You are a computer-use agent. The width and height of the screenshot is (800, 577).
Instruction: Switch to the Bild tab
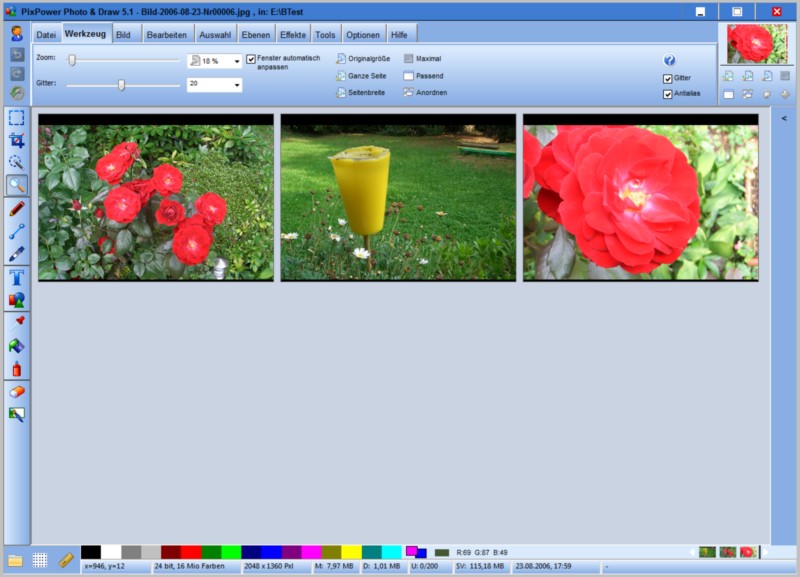point(123,35)
